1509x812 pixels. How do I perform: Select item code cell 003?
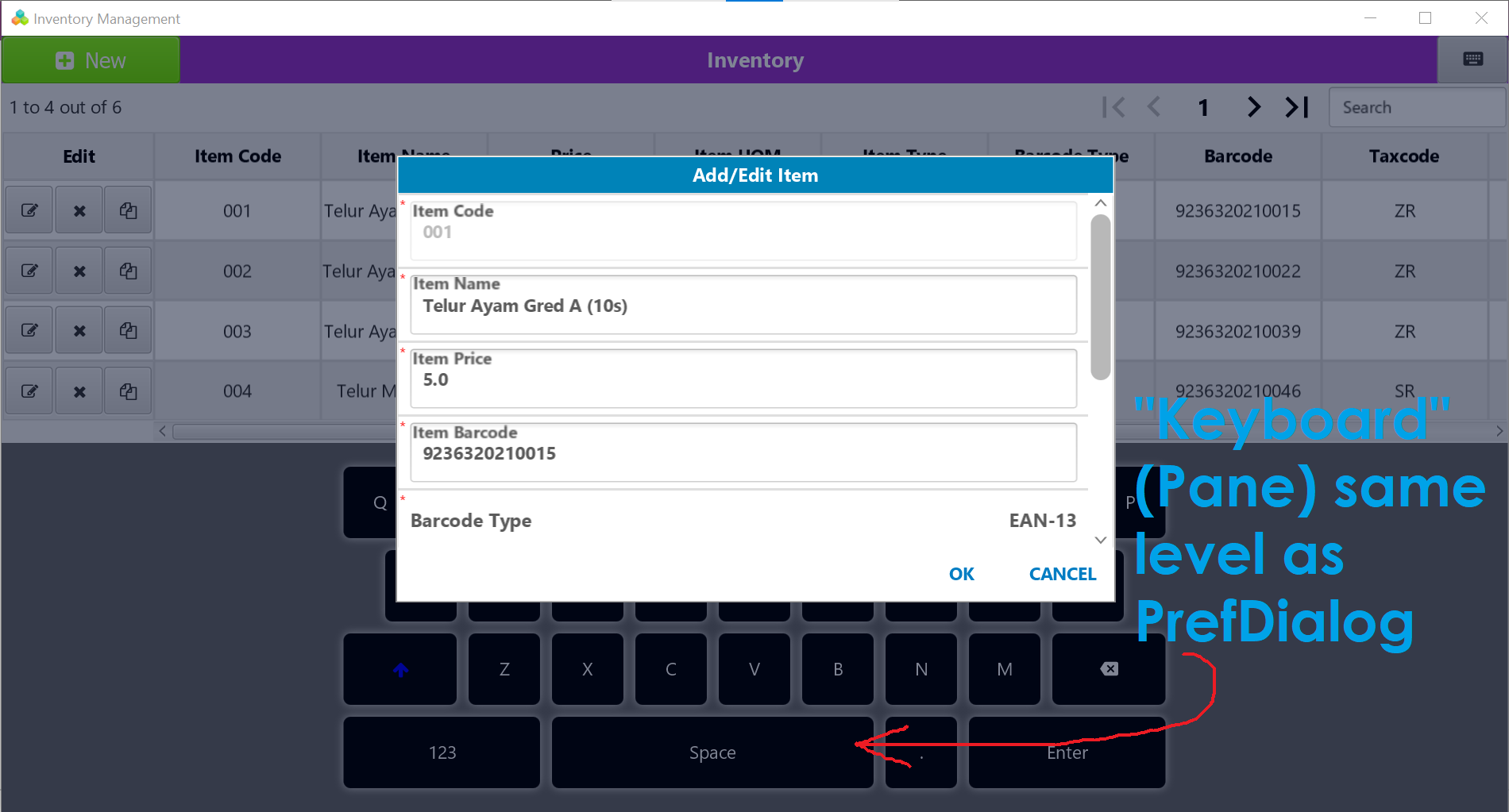237,331
